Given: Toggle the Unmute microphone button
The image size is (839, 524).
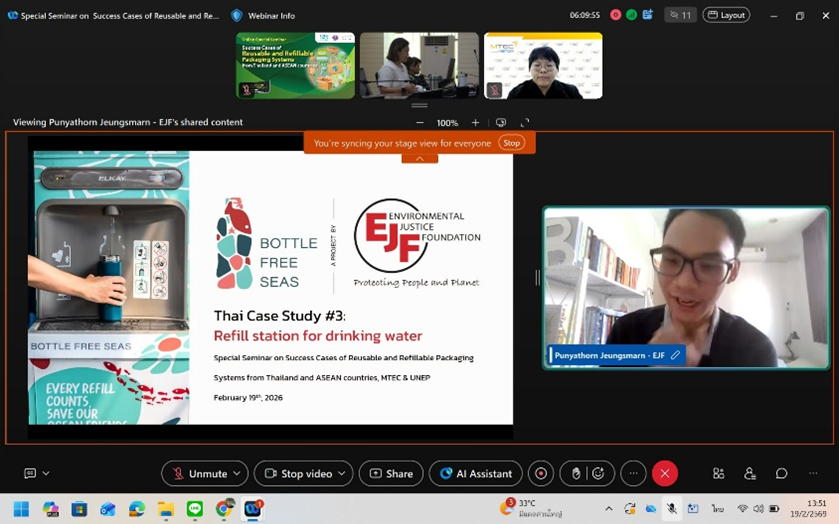Looking at the screenshot, I should pyautogui.click(x=198, y=474).
